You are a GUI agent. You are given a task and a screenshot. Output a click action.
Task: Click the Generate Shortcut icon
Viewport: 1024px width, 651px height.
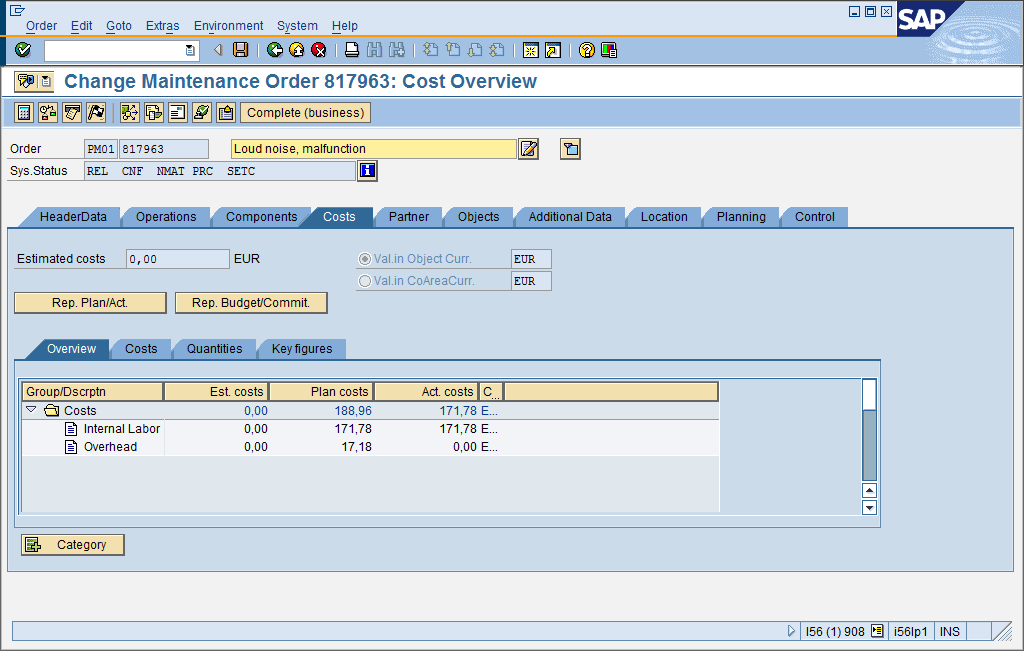pos(553,50)
